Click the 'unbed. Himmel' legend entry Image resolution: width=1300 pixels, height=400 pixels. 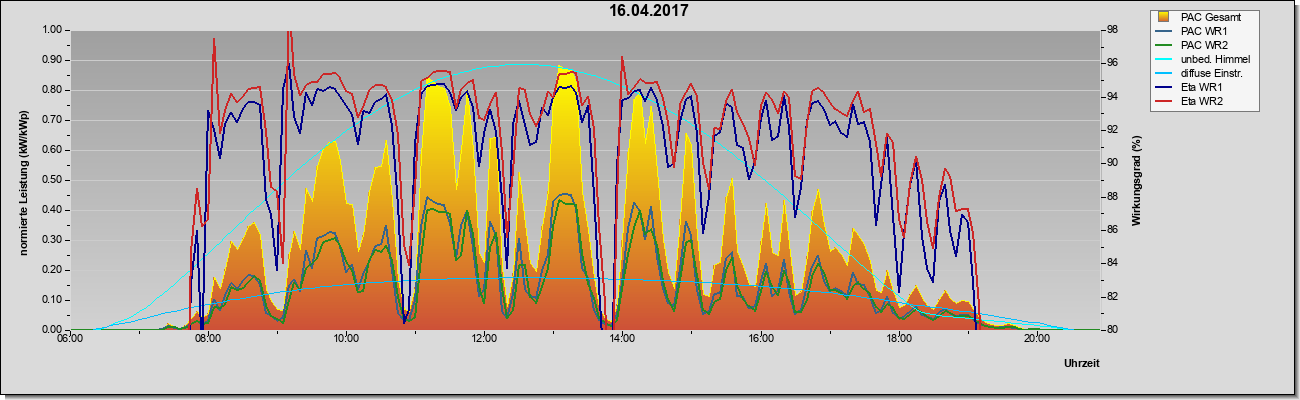point(1215,59)
